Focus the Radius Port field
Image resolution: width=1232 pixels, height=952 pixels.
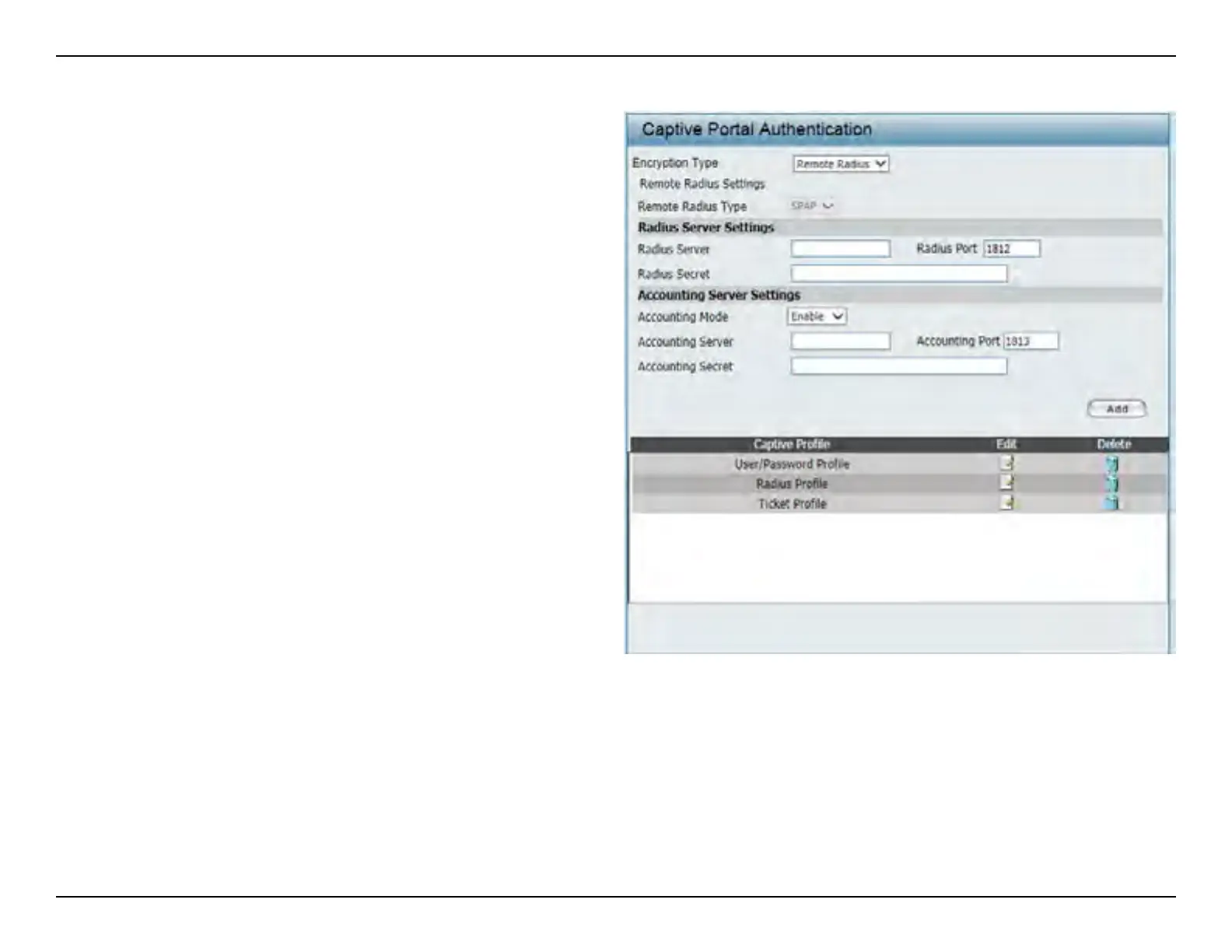(1012, 249)
